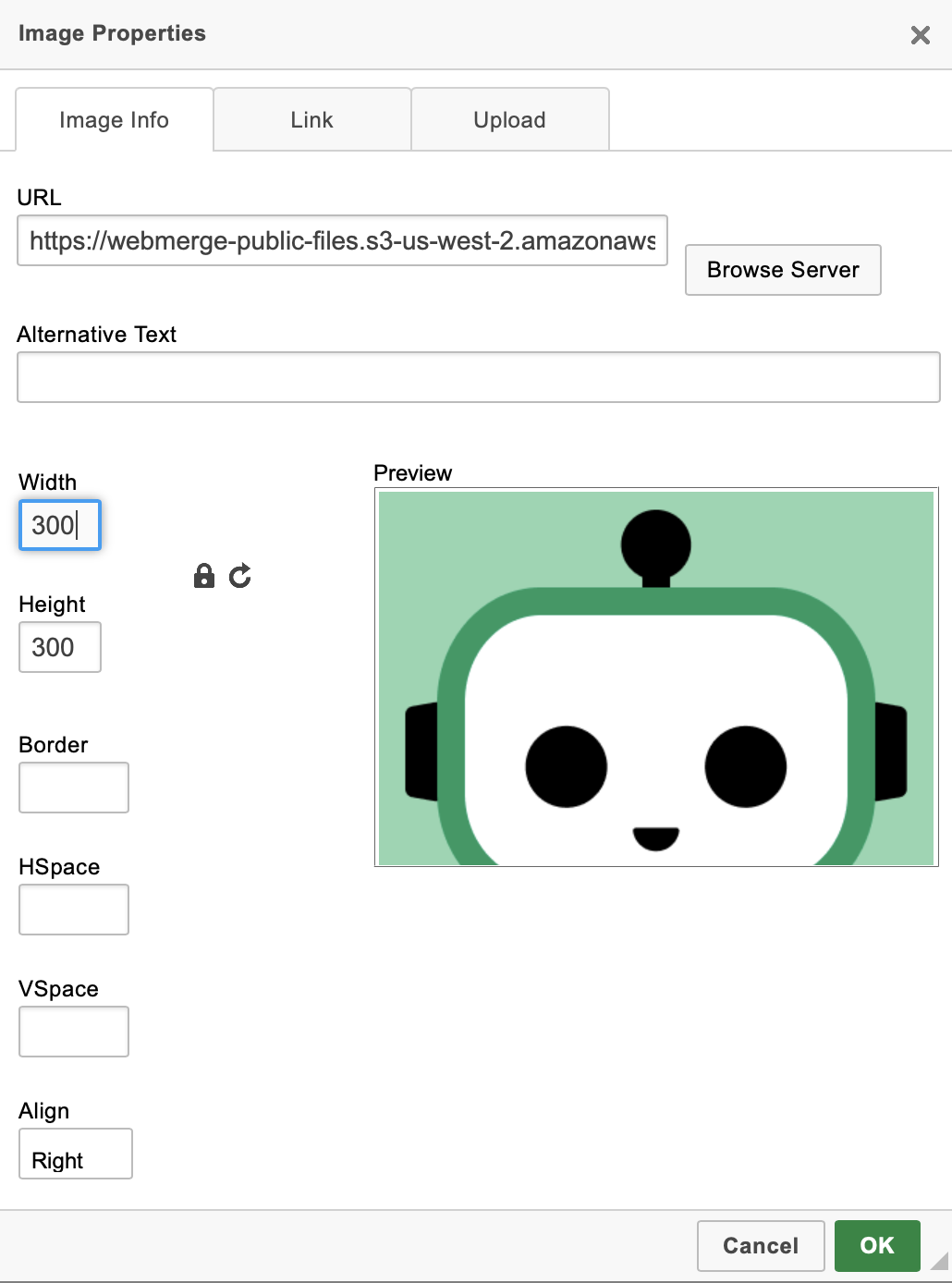Switch to the Image Info tab

pos(114,120)
